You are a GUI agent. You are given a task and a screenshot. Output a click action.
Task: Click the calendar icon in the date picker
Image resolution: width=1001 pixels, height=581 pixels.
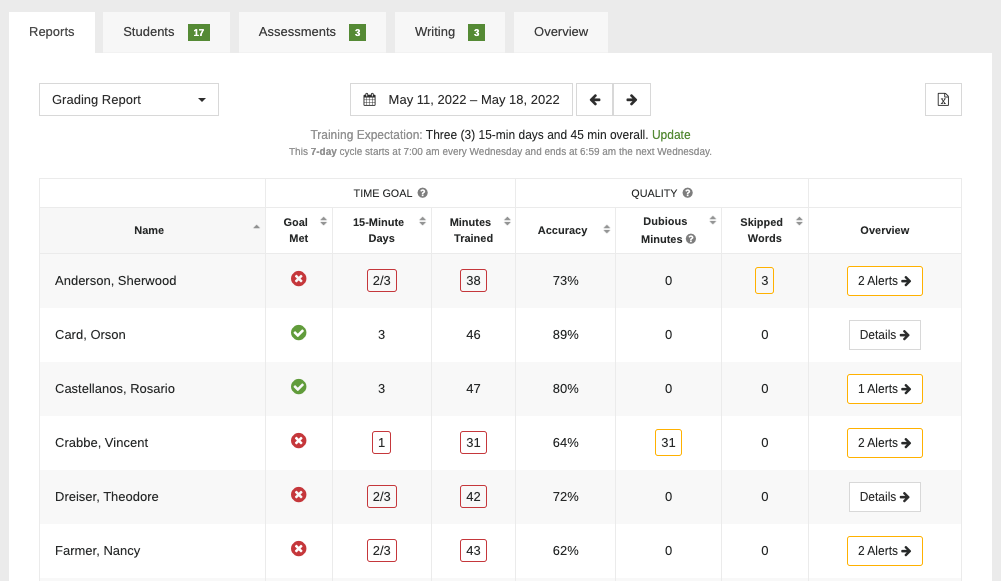pyautogui.click(x=369, y=99)
